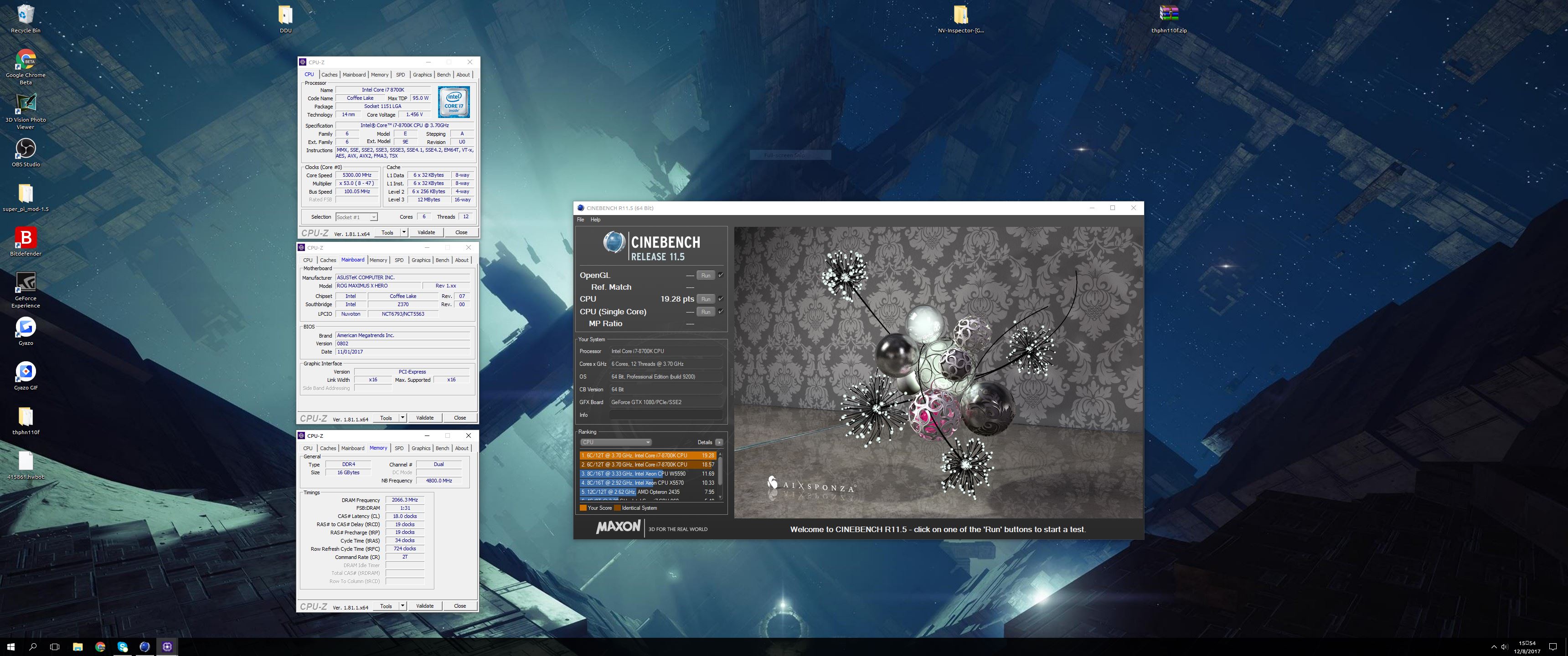1568x656 pixels.
Task: Open the Help menu in Cinebench
Action: click(595, 220)
